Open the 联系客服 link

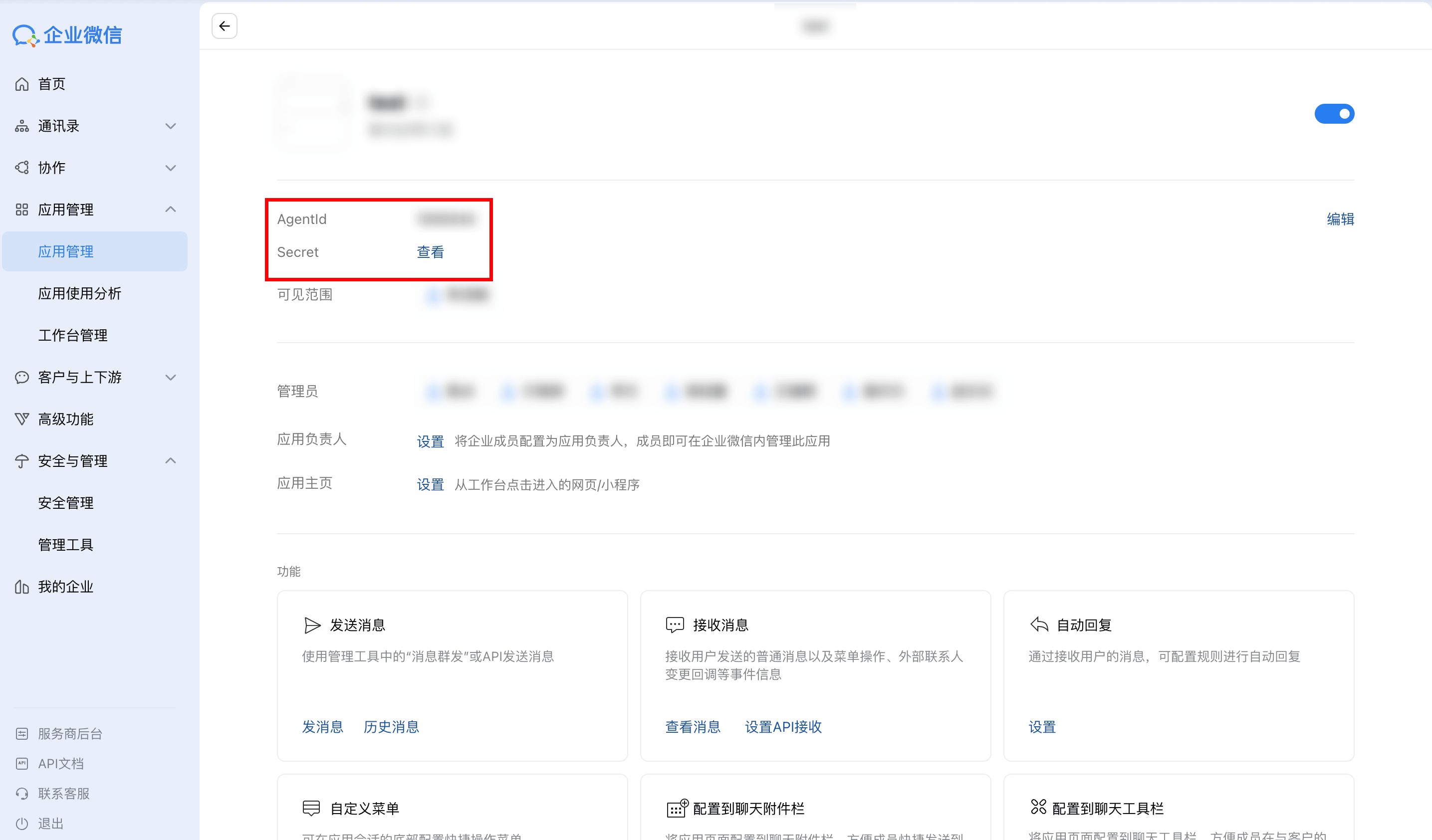[64, 794]
